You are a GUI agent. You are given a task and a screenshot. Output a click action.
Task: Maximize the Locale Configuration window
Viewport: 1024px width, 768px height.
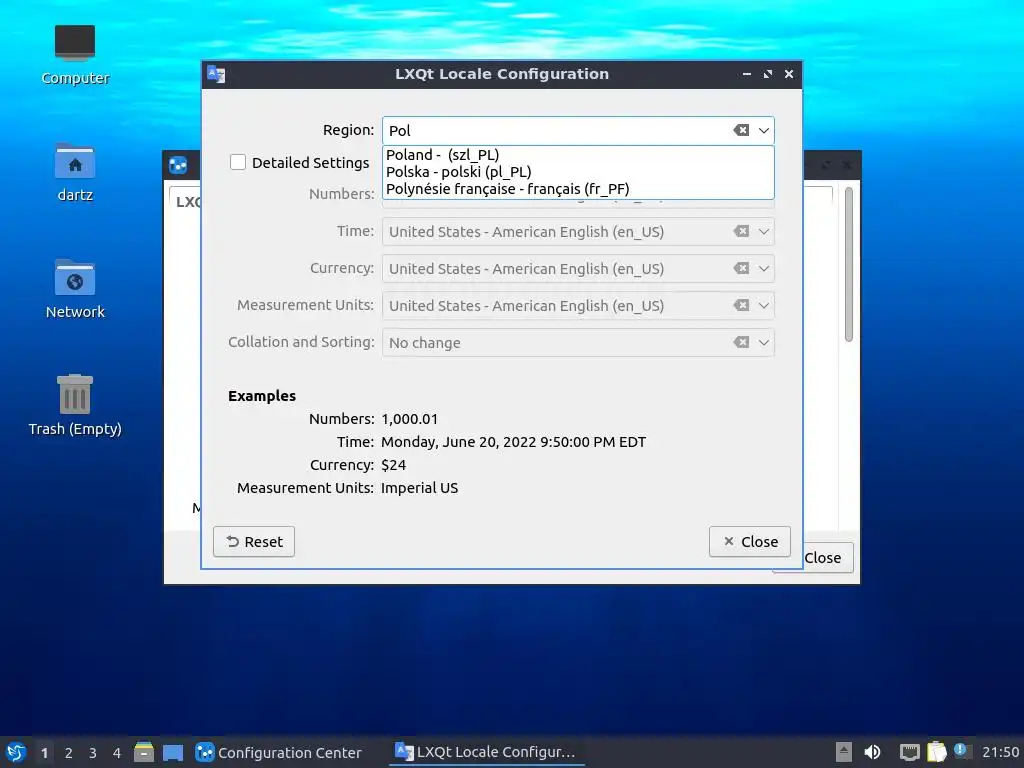click(768, 74)
